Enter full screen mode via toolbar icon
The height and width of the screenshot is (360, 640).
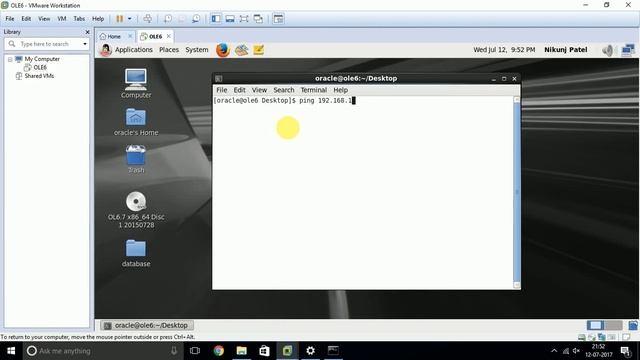(x=244, y=19)
